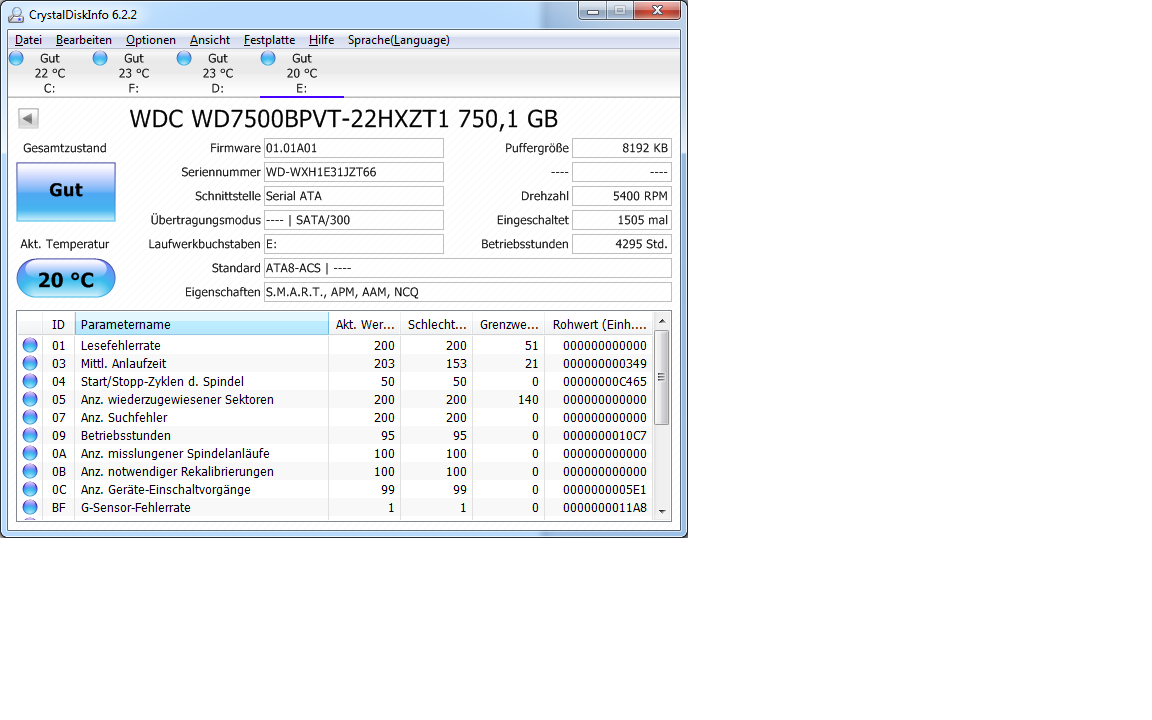Click status icon for Anz. Suchfehler row
This screenshot has height=720, width=1152.
(30, 417)
